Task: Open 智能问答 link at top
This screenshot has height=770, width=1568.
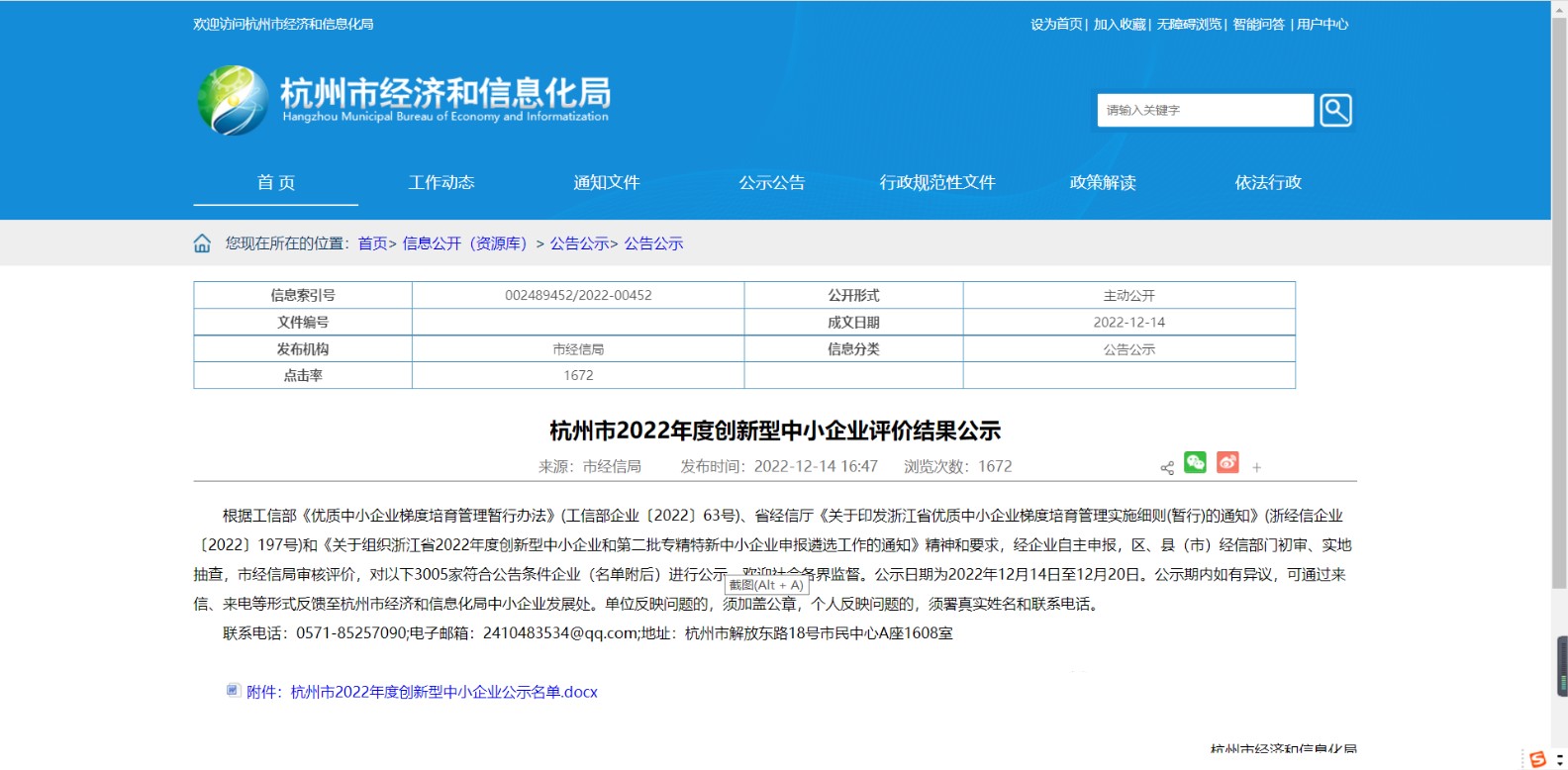Action: (1258, 25)
